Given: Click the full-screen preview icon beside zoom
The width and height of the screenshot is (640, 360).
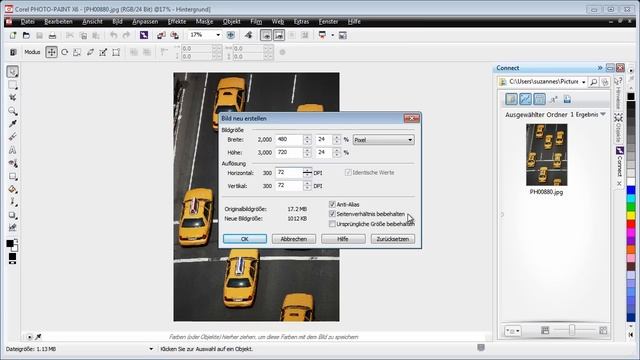Looking at the screenshot, I should click(x=231, y=36).
